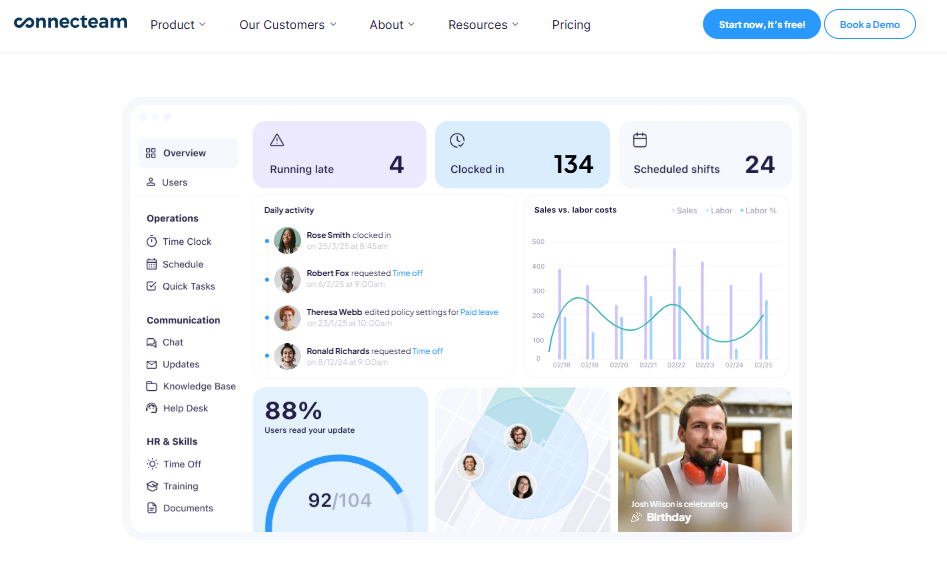The width and height of the screenshot is (947, 580).
Task: Click Ronald Richards' avatar
Action: tap(287, 356)
